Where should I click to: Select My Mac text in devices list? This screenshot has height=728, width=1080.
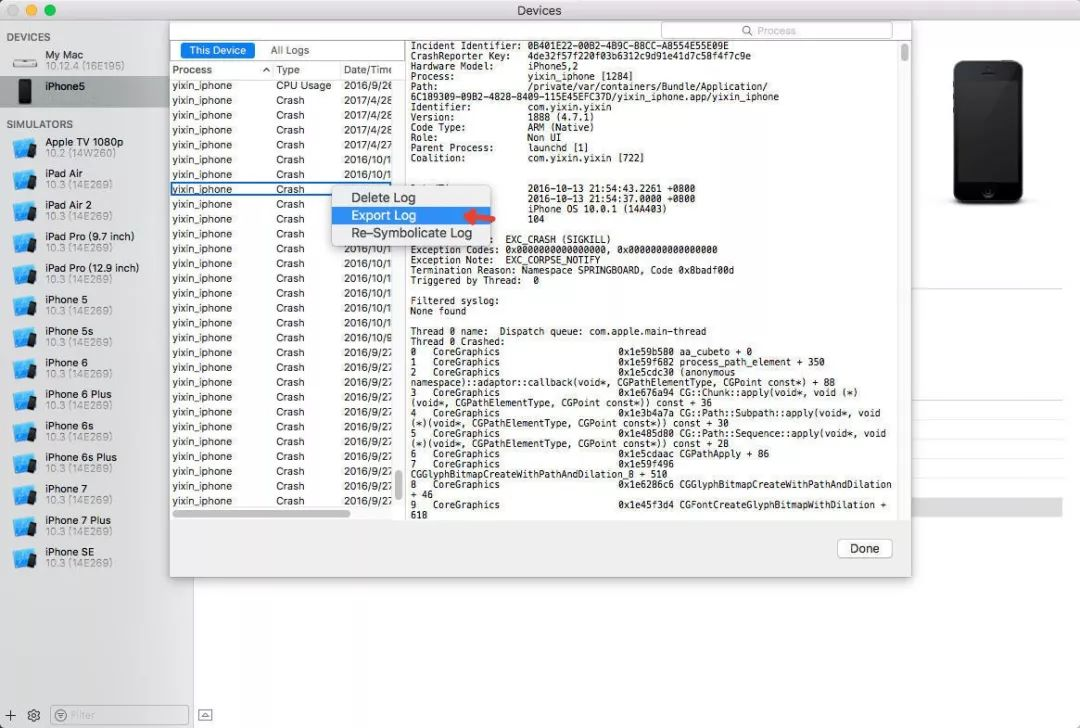point(64,54)
